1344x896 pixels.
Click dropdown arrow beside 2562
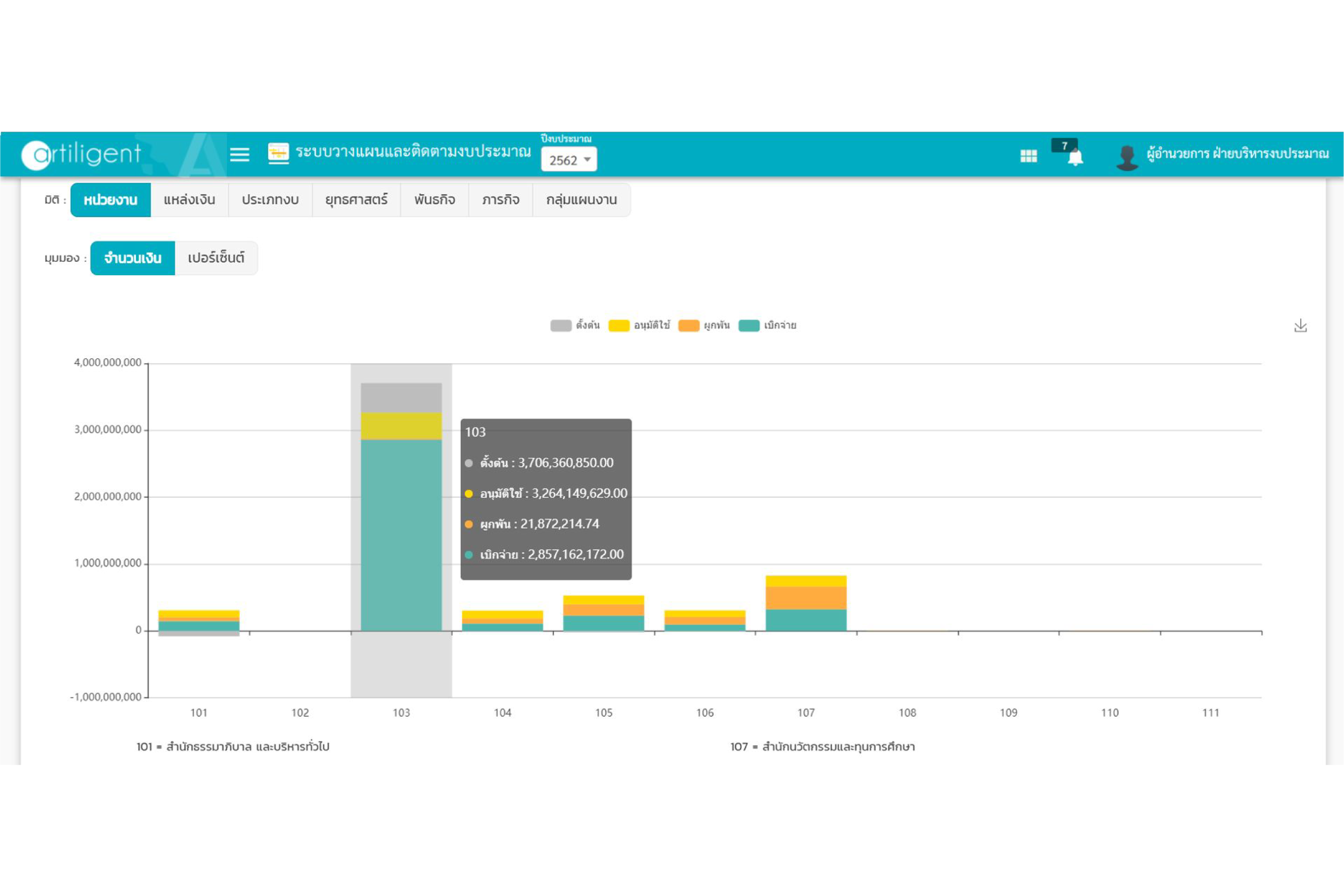tap(587, 160)
